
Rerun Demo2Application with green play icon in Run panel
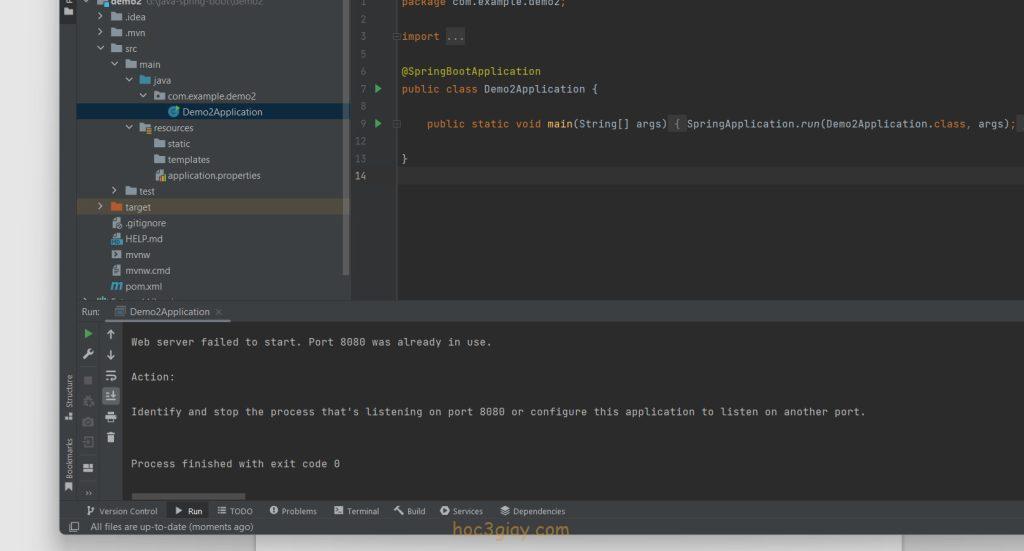coord(88,334)
